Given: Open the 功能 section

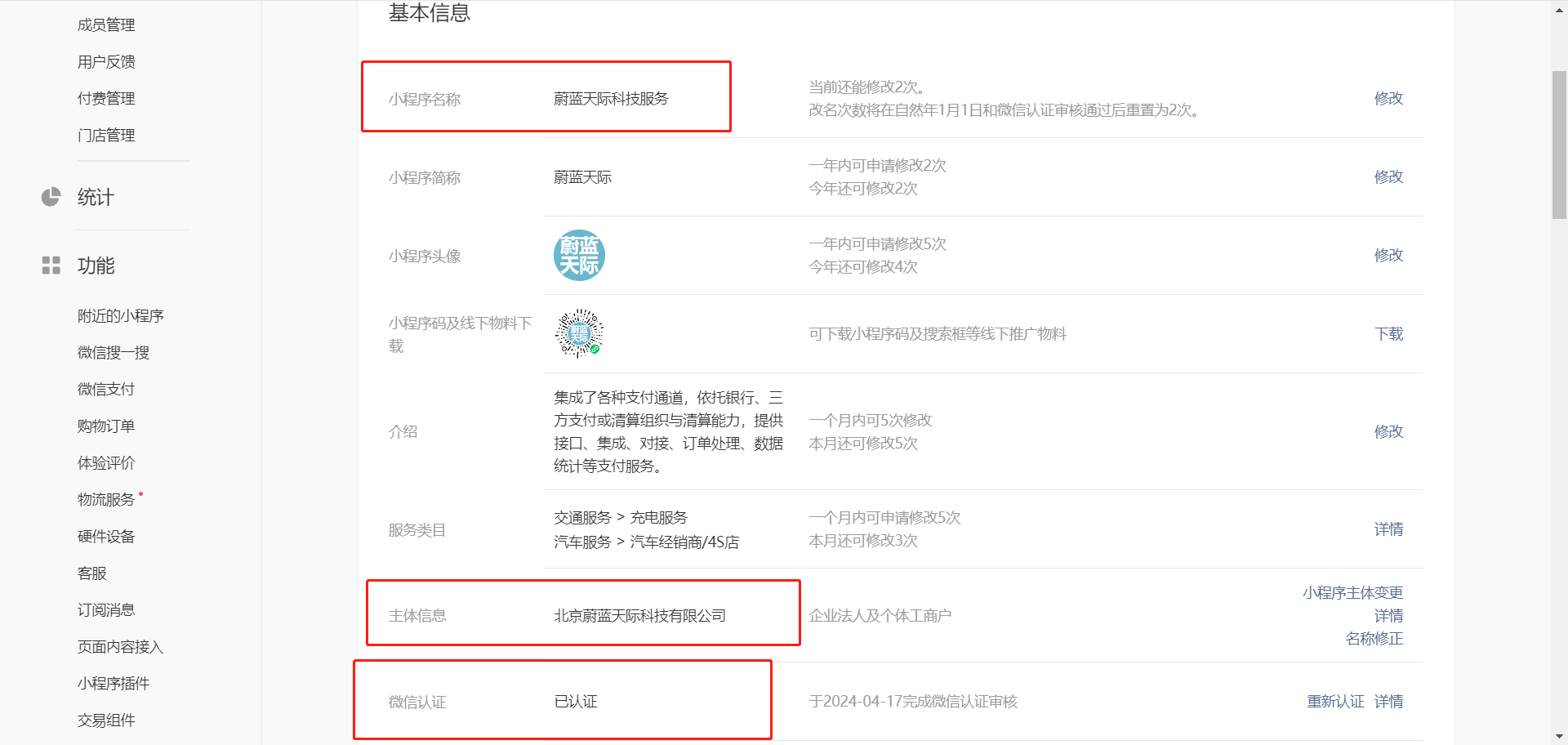Looking at the screenshot, I should (x=96, y=265).
